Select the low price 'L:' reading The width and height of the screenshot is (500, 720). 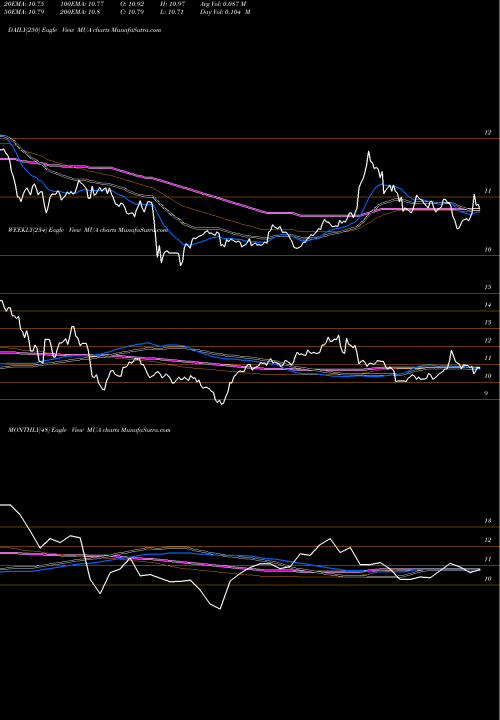(173, 12)
